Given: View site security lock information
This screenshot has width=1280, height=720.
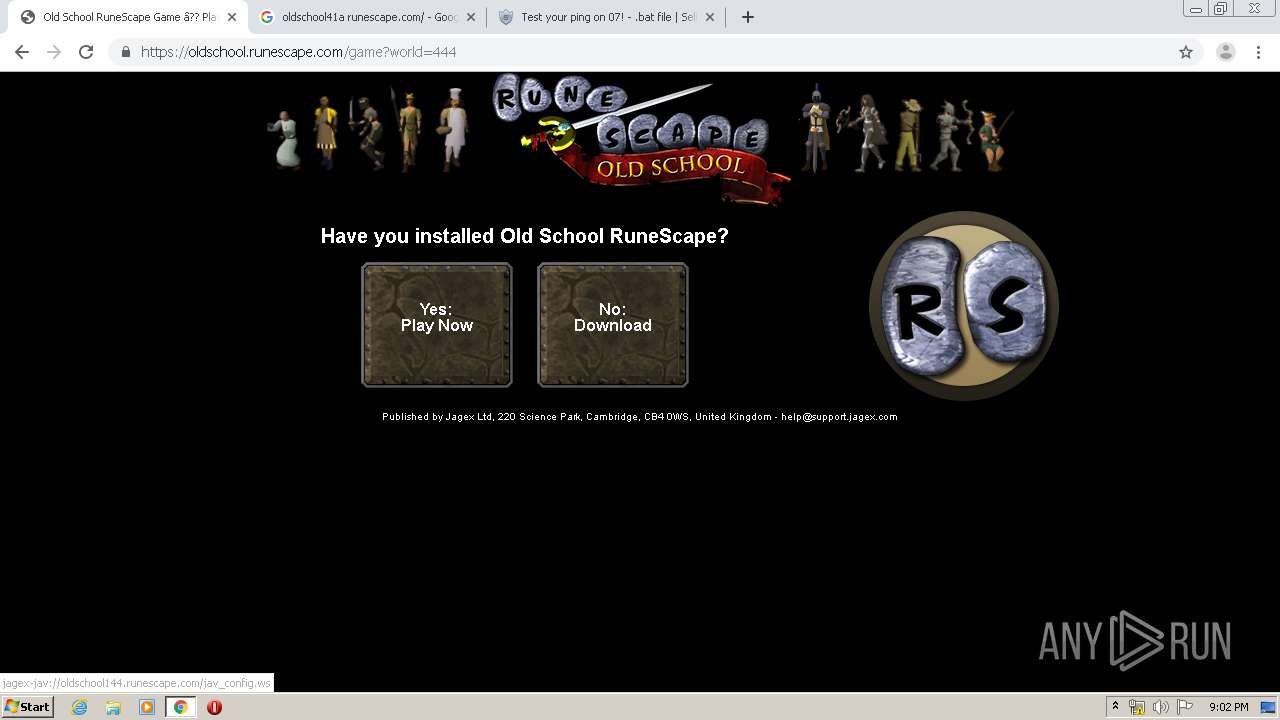Looking at the screenshot, I should pos(125,52).
